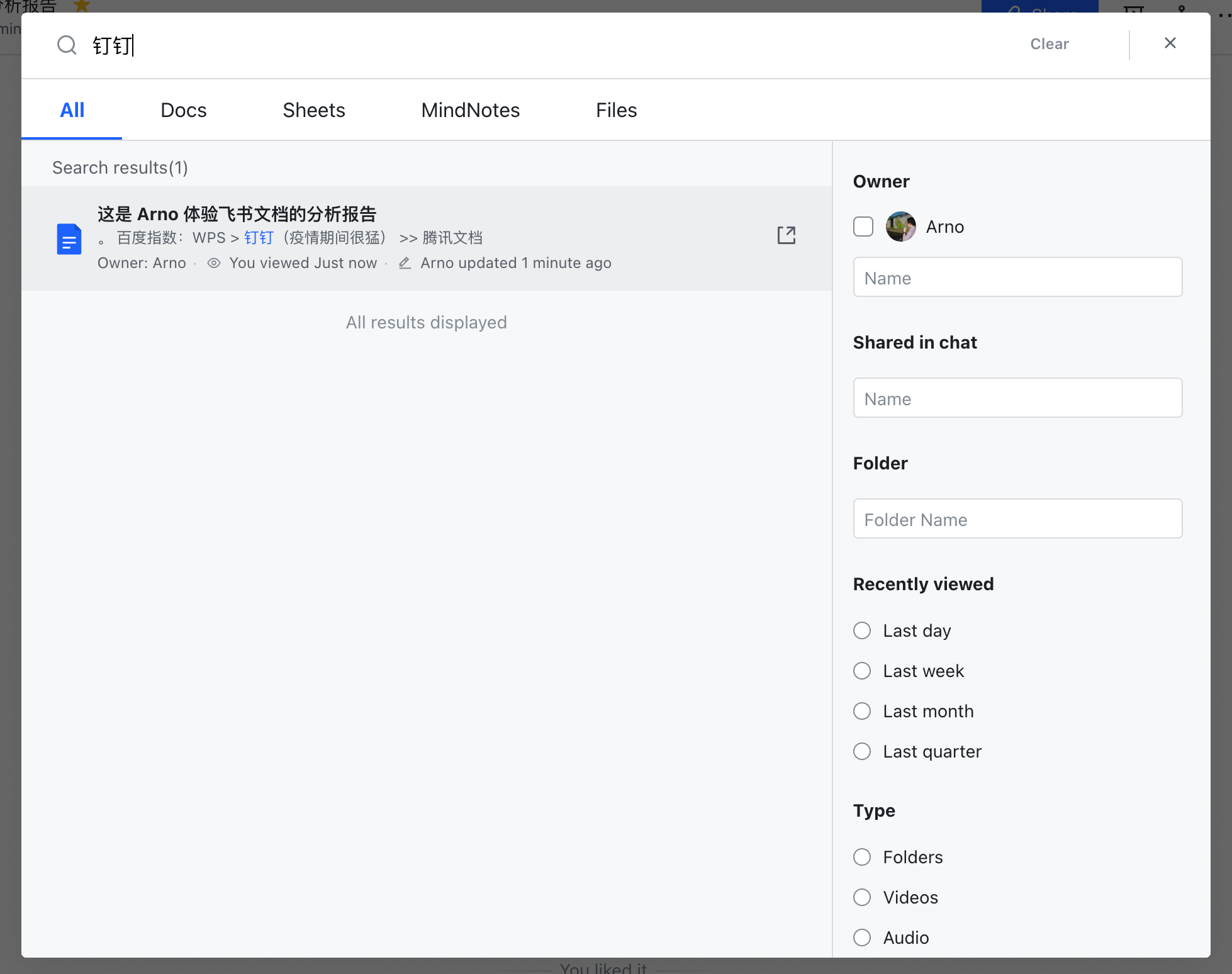Filter type by Audio
The width and height of the screenshot is (1232, 974).
tap(862, 938)
